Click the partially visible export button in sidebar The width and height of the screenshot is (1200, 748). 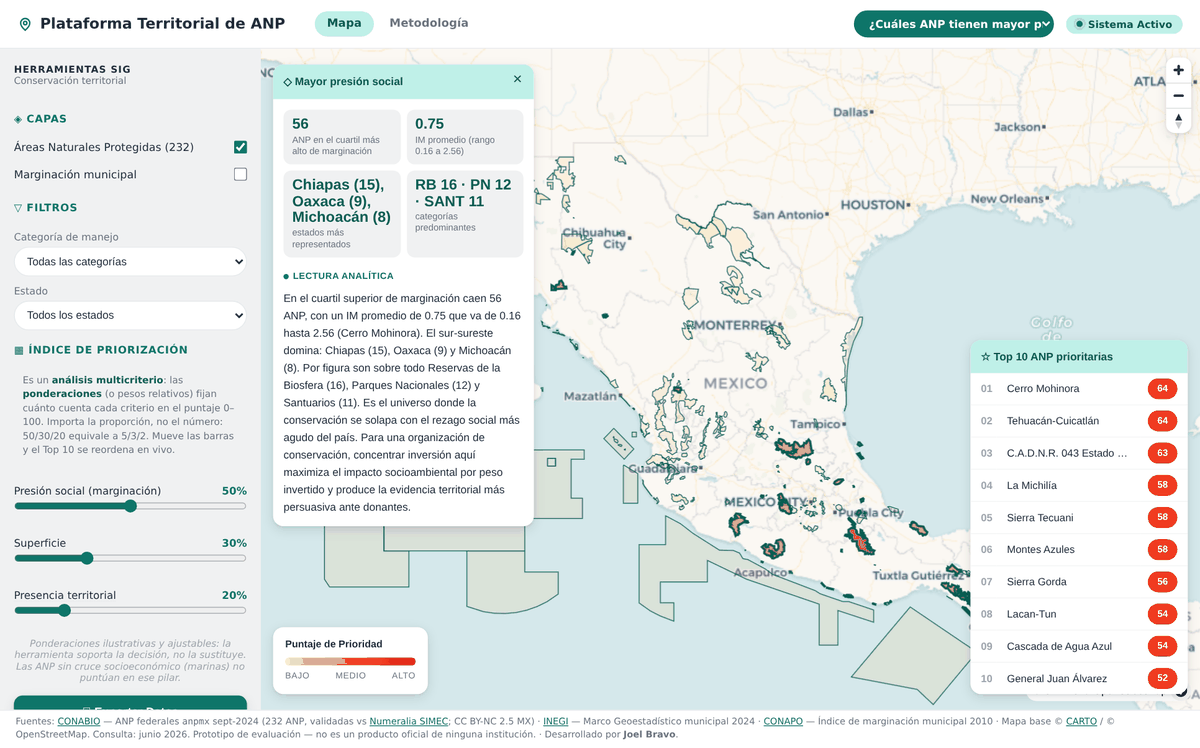130,702
